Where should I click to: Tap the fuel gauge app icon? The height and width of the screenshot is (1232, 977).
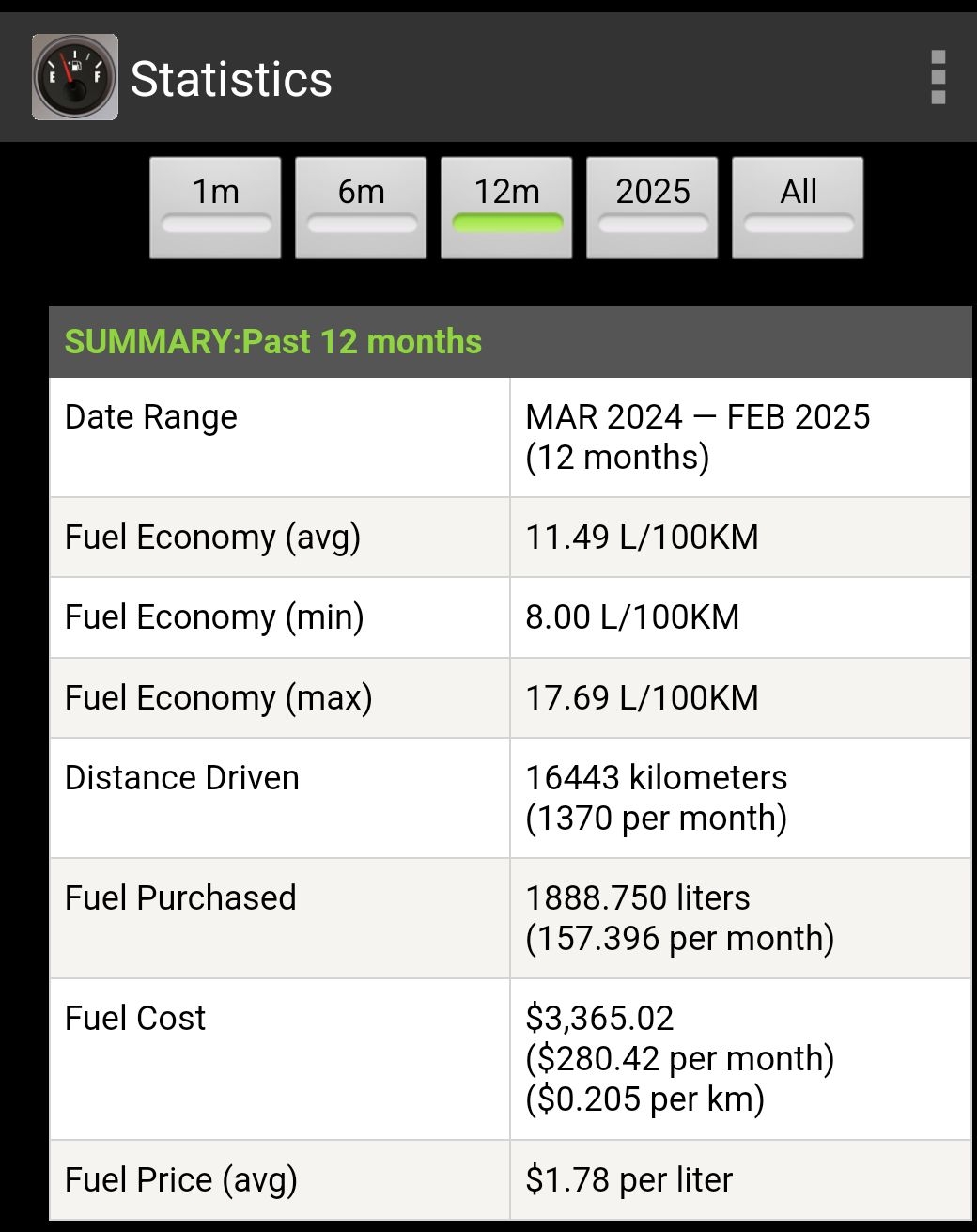pos(75,78)
